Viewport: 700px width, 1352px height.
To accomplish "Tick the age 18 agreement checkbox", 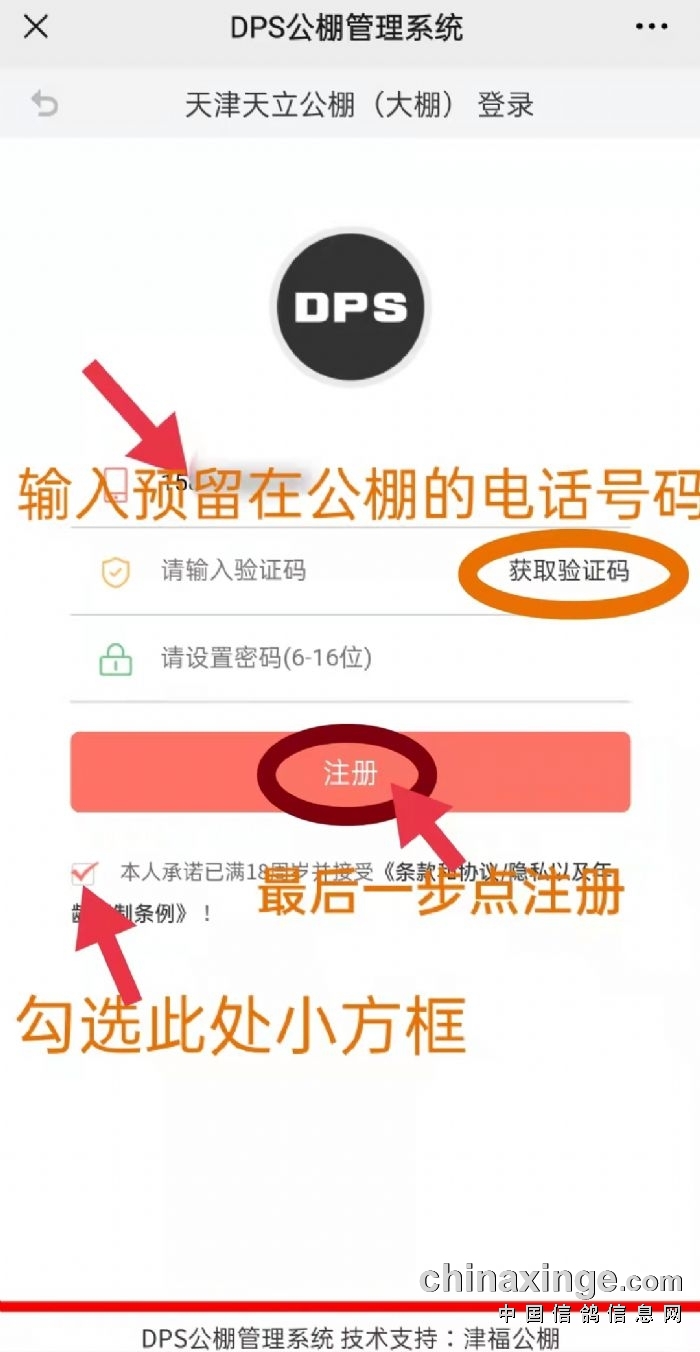I will coord(83,873).
